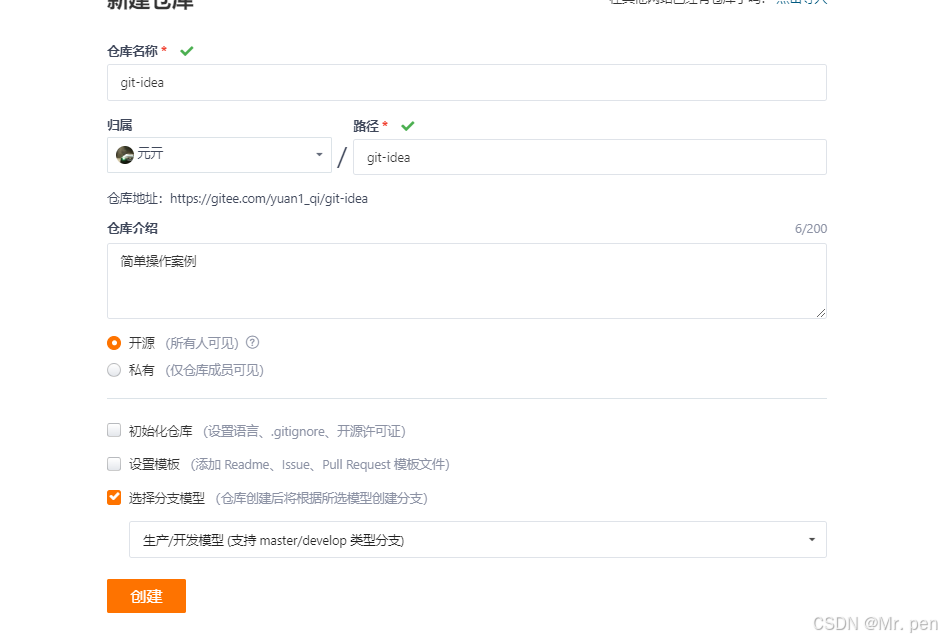Click the path input containing git-idea
The image size is (942, 639).
click(x=589, y=157)
